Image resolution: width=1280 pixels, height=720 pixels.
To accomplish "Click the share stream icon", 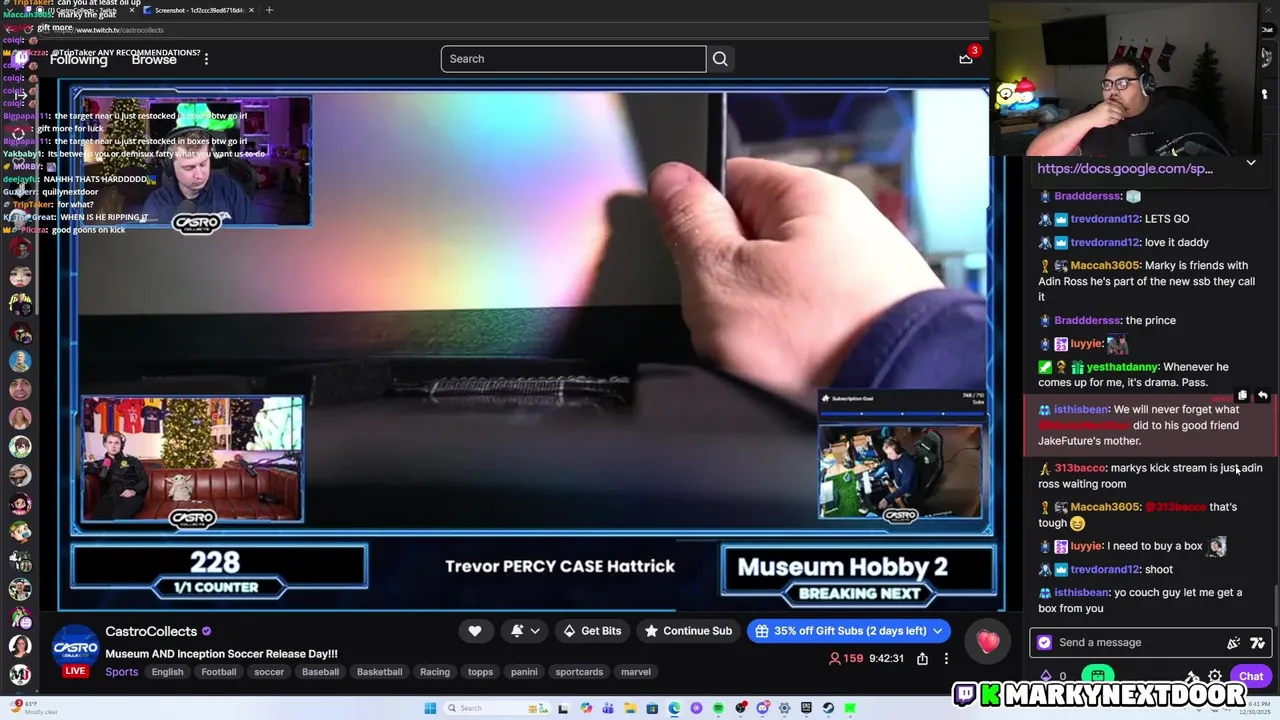I will click(922, 659).
